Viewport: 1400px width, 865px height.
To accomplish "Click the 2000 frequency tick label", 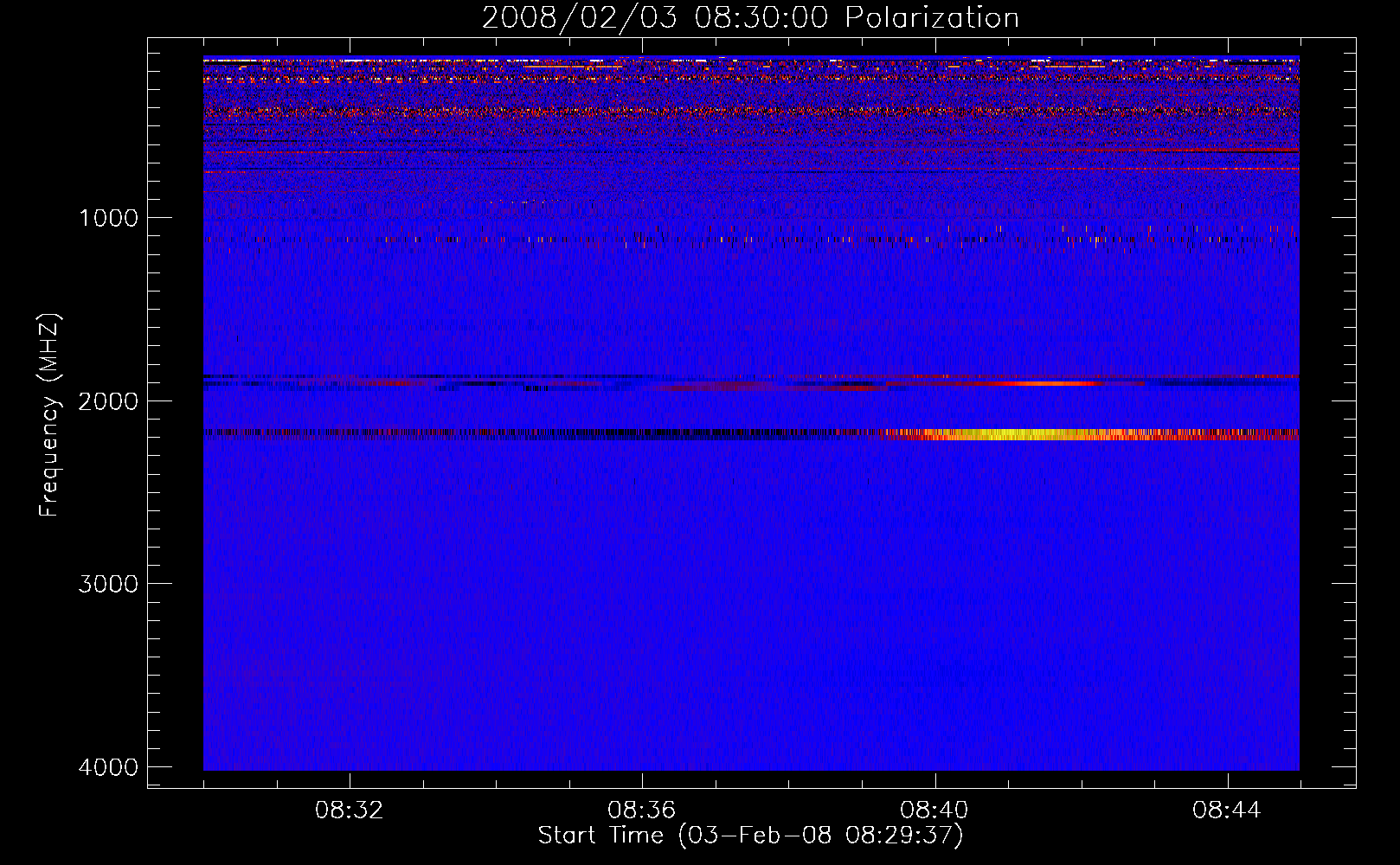I will coord(108,401).
